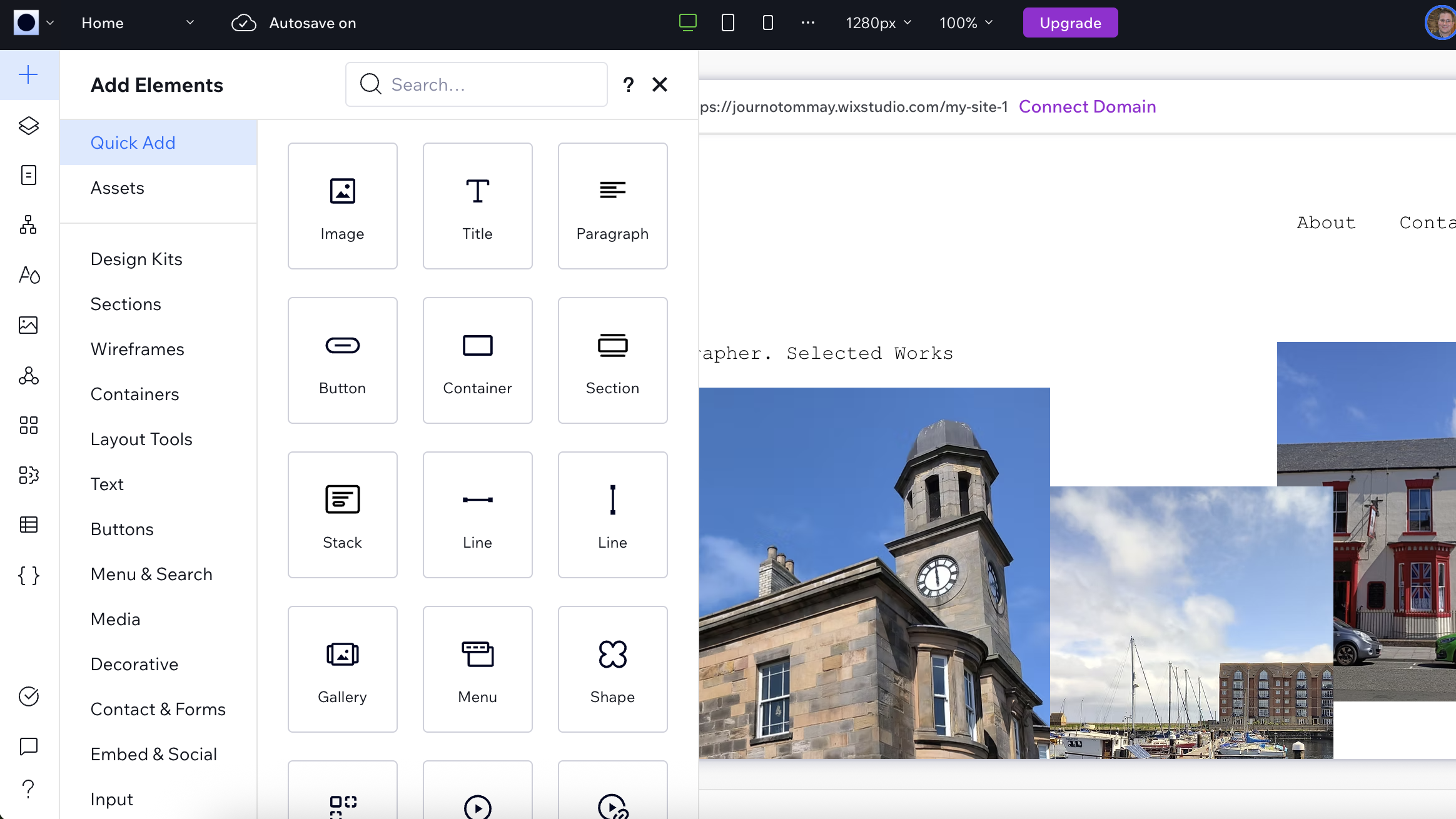Add a horizontal Line element
1456x819 pixels.
478,515
